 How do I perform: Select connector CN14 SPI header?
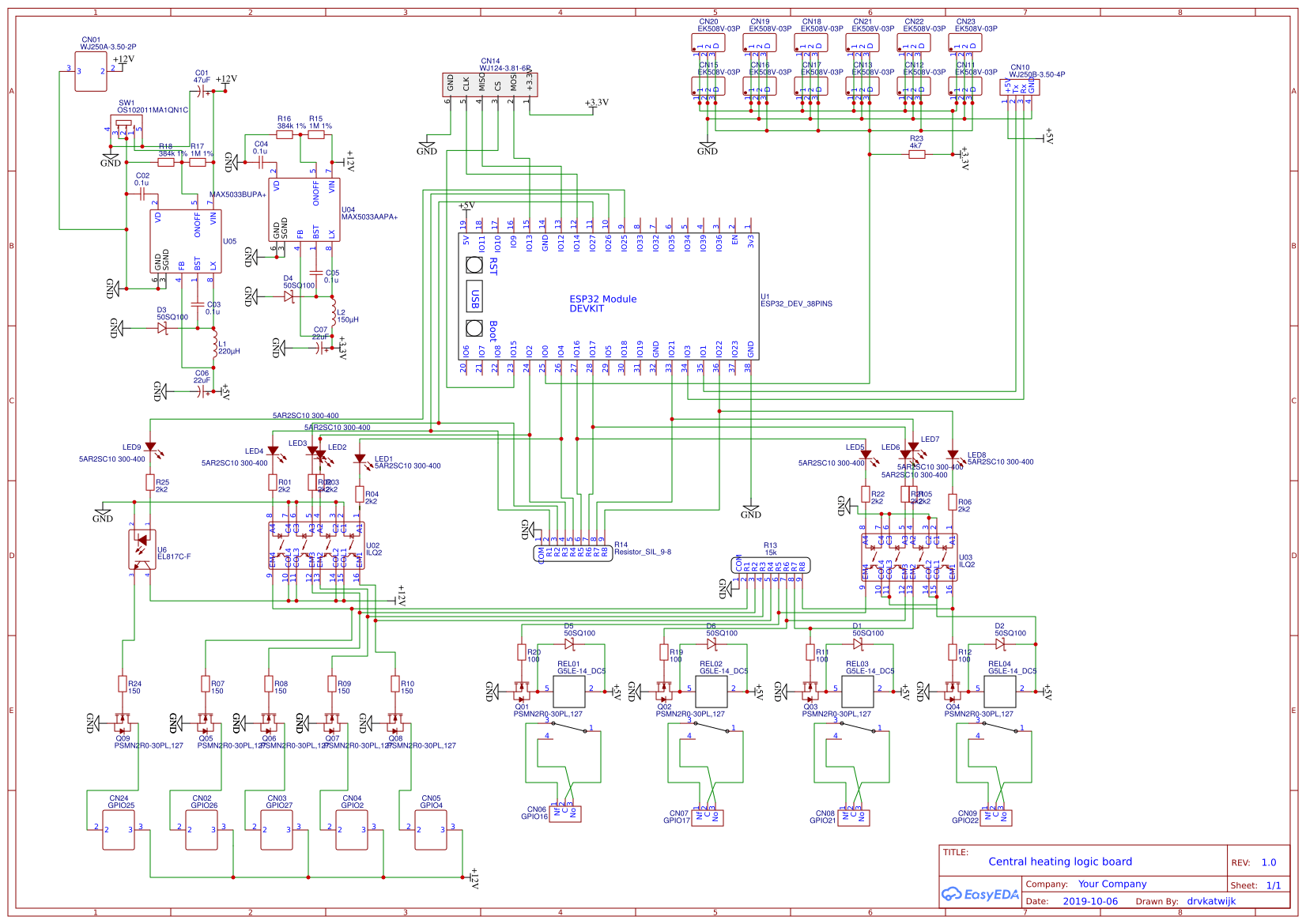coord(490,85)
